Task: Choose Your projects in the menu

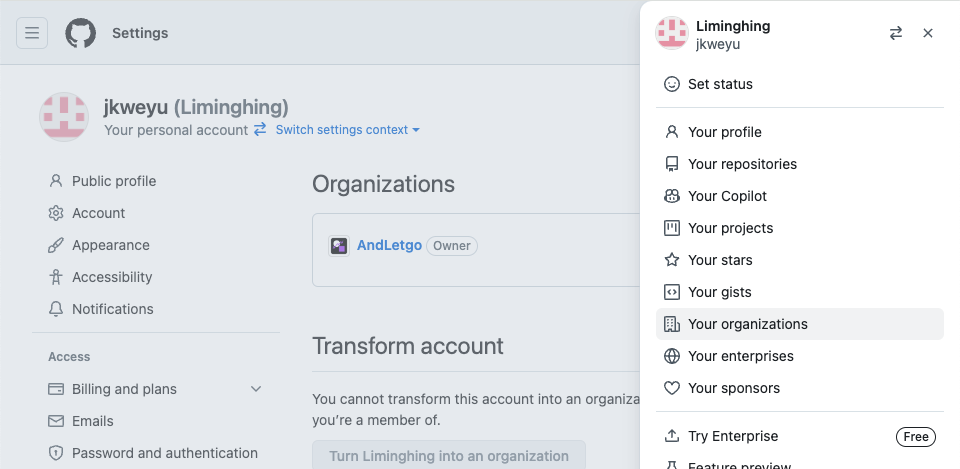Action: point(800,228)
